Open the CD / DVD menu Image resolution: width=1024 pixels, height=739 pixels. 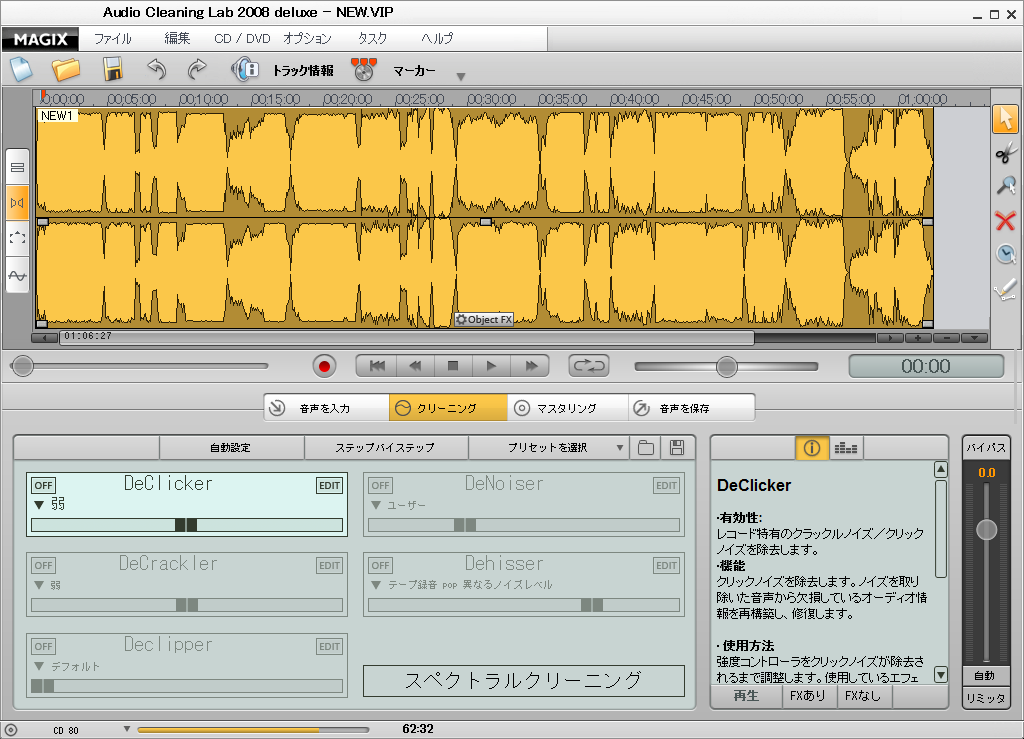[242, 39]
